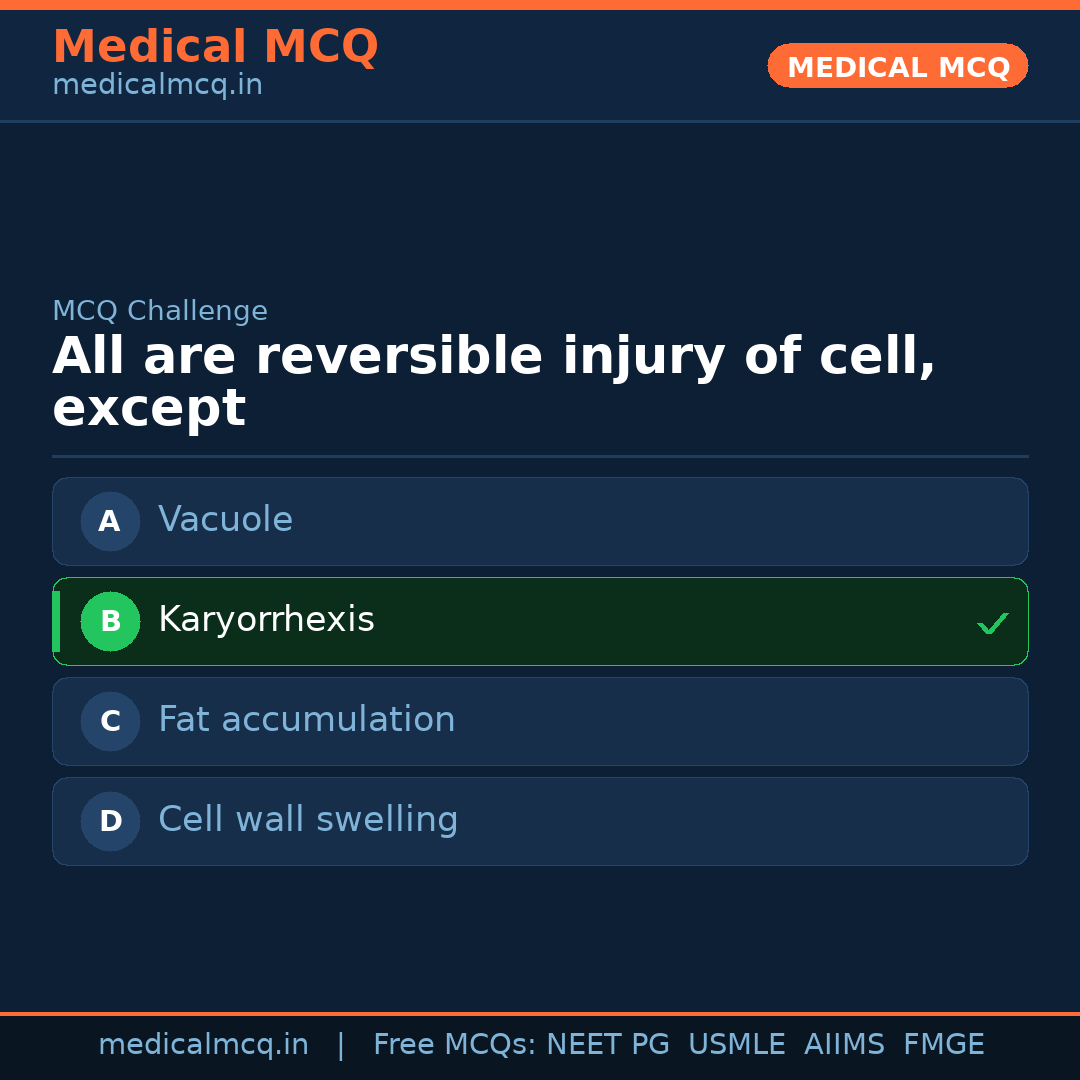Click the letter C circle icon

(110, 721)
